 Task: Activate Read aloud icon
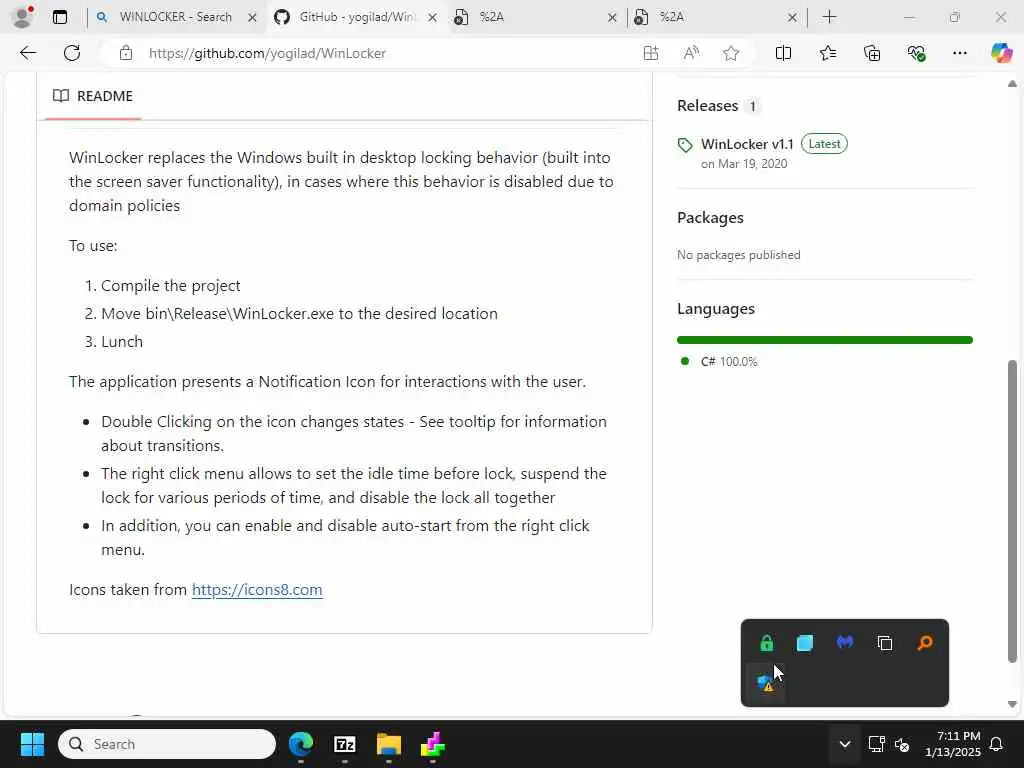691,53
